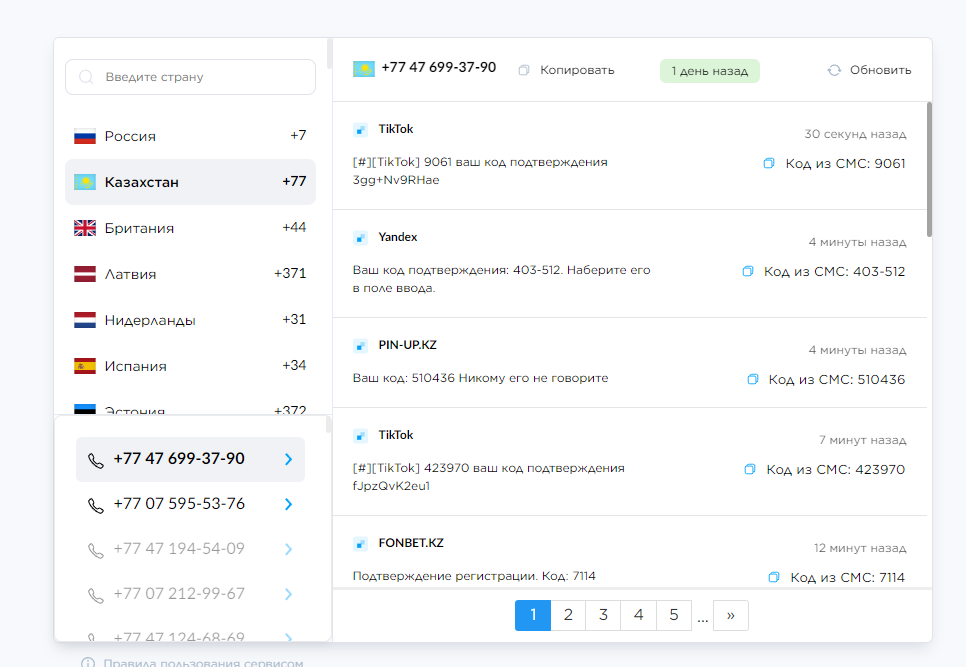Click the Копировать button

click(567, 70)
